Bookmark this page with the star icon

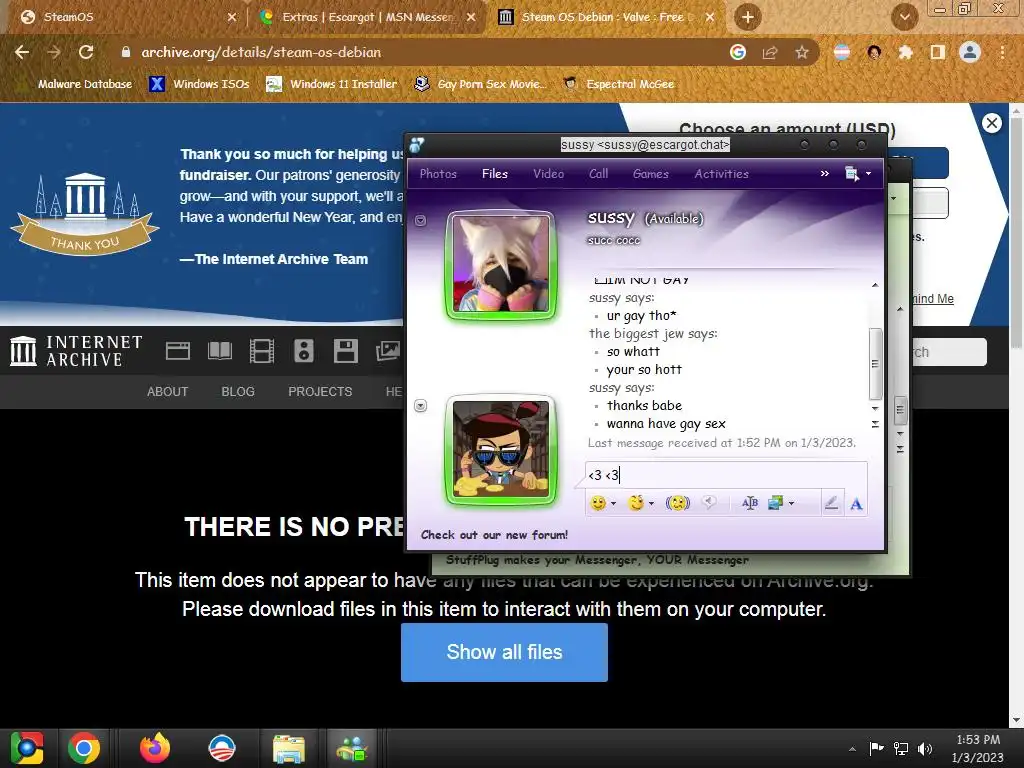(x=802, y=52)
